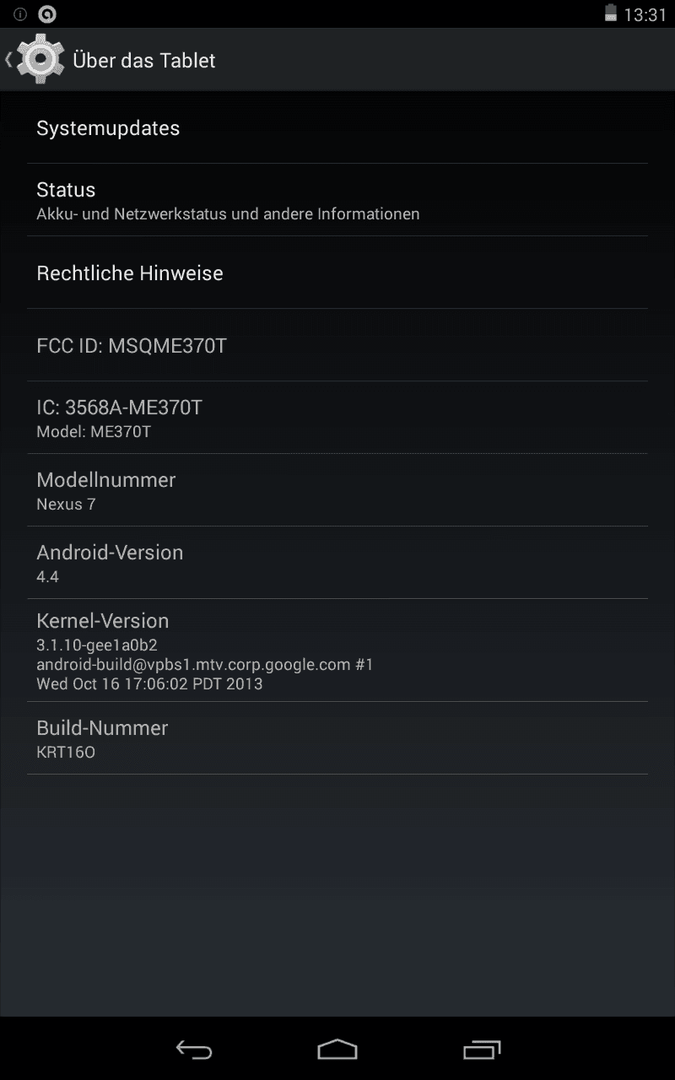The height and width of the screenshot is (1080, 675).
Task: Tap the 13:31 clock in status bar
Action: click(x=645, y=14)
